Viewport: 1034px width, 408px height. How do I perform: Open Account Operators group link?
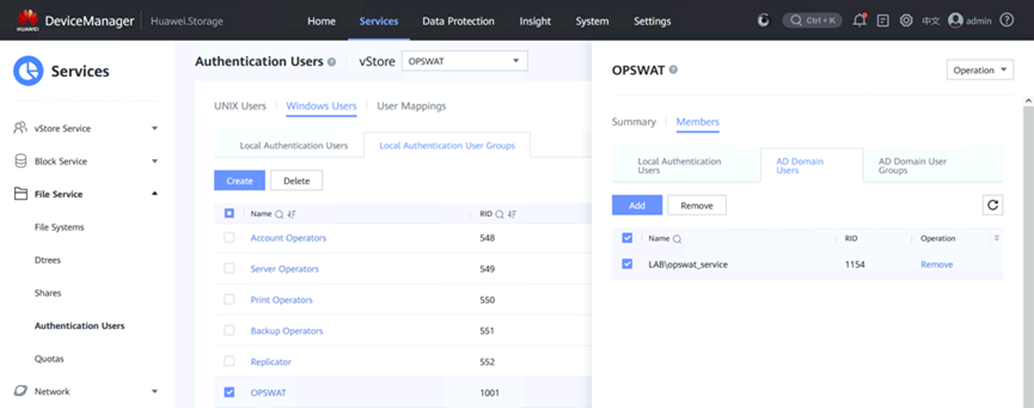(x=288, y=238)
